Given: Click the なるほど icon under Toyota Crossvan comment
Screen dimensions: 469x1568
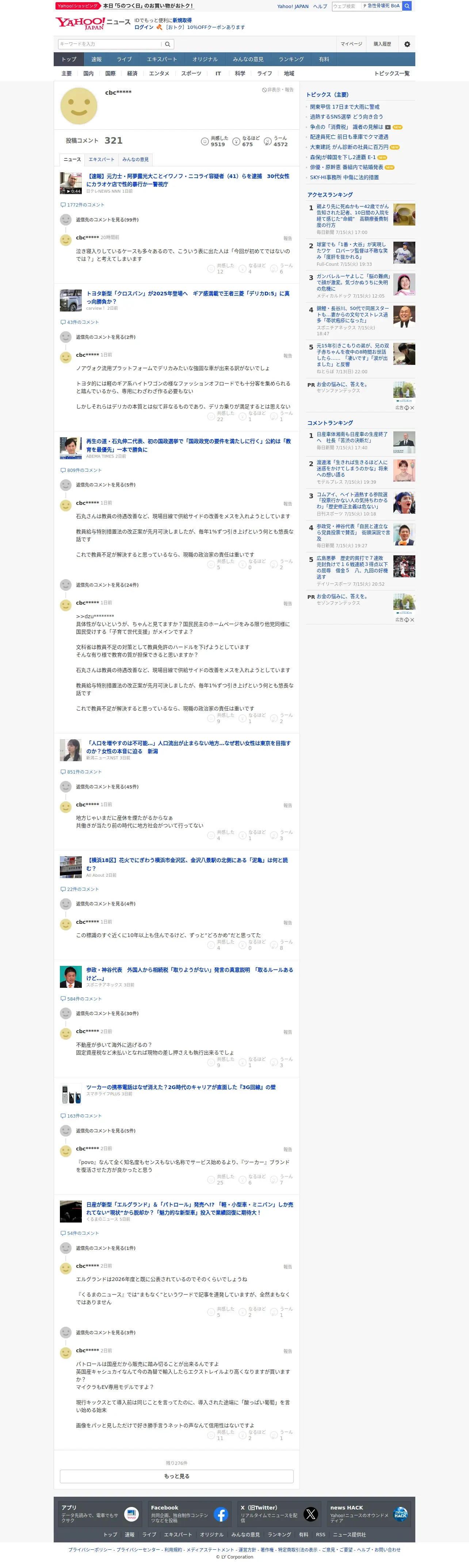Looking at the screenshot, I should (242, 416).
